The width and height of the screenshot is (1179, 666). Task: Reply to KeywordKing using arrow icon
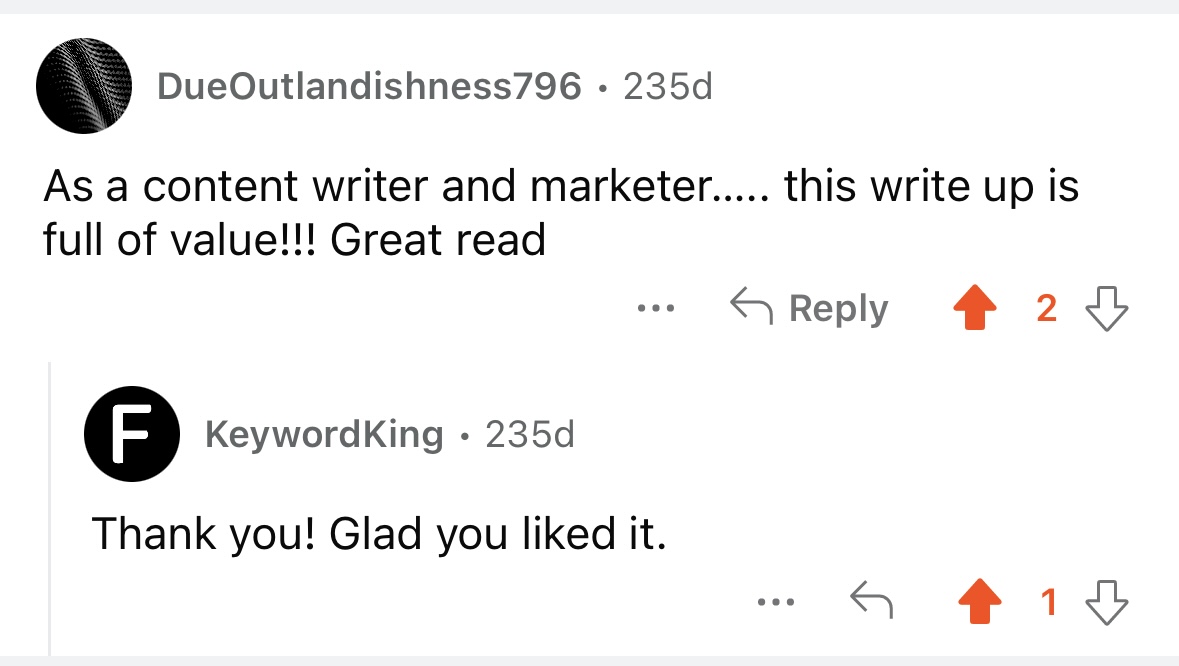[871, 600]
